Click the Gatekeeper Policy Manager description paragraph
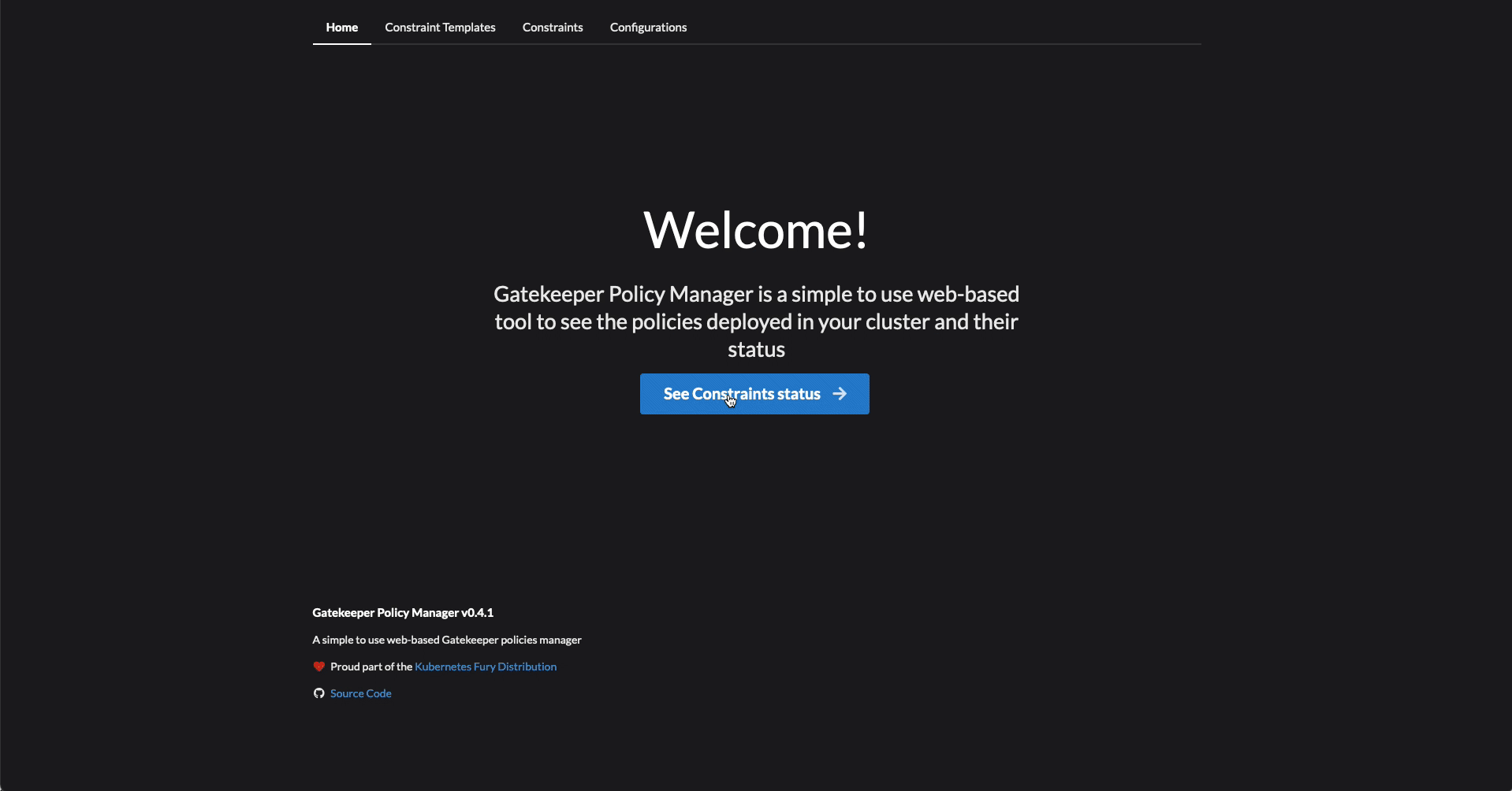Image resolution: width=1512 pixels, height=791 pixels. click(x=756, y=321)
